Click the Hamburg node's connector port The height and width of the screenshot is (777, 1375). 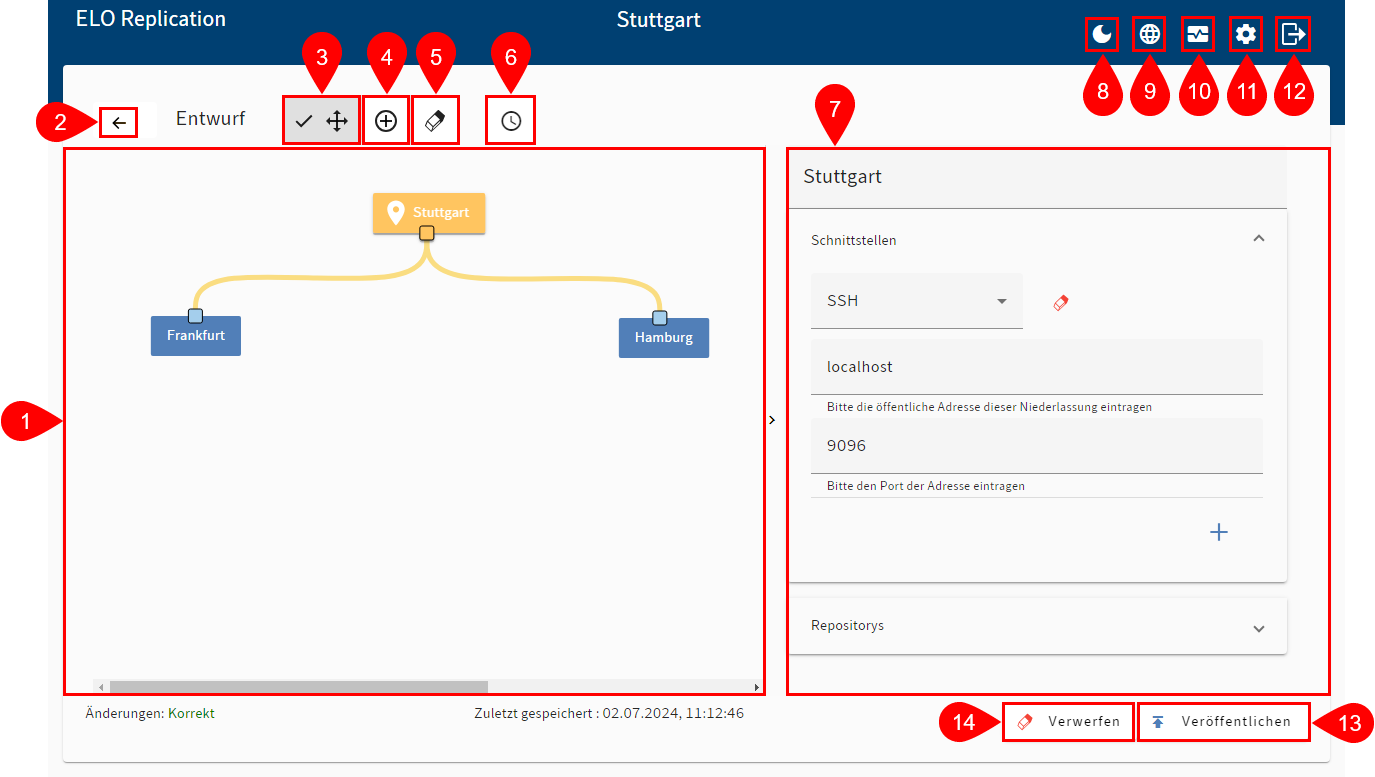click(659, 318)
